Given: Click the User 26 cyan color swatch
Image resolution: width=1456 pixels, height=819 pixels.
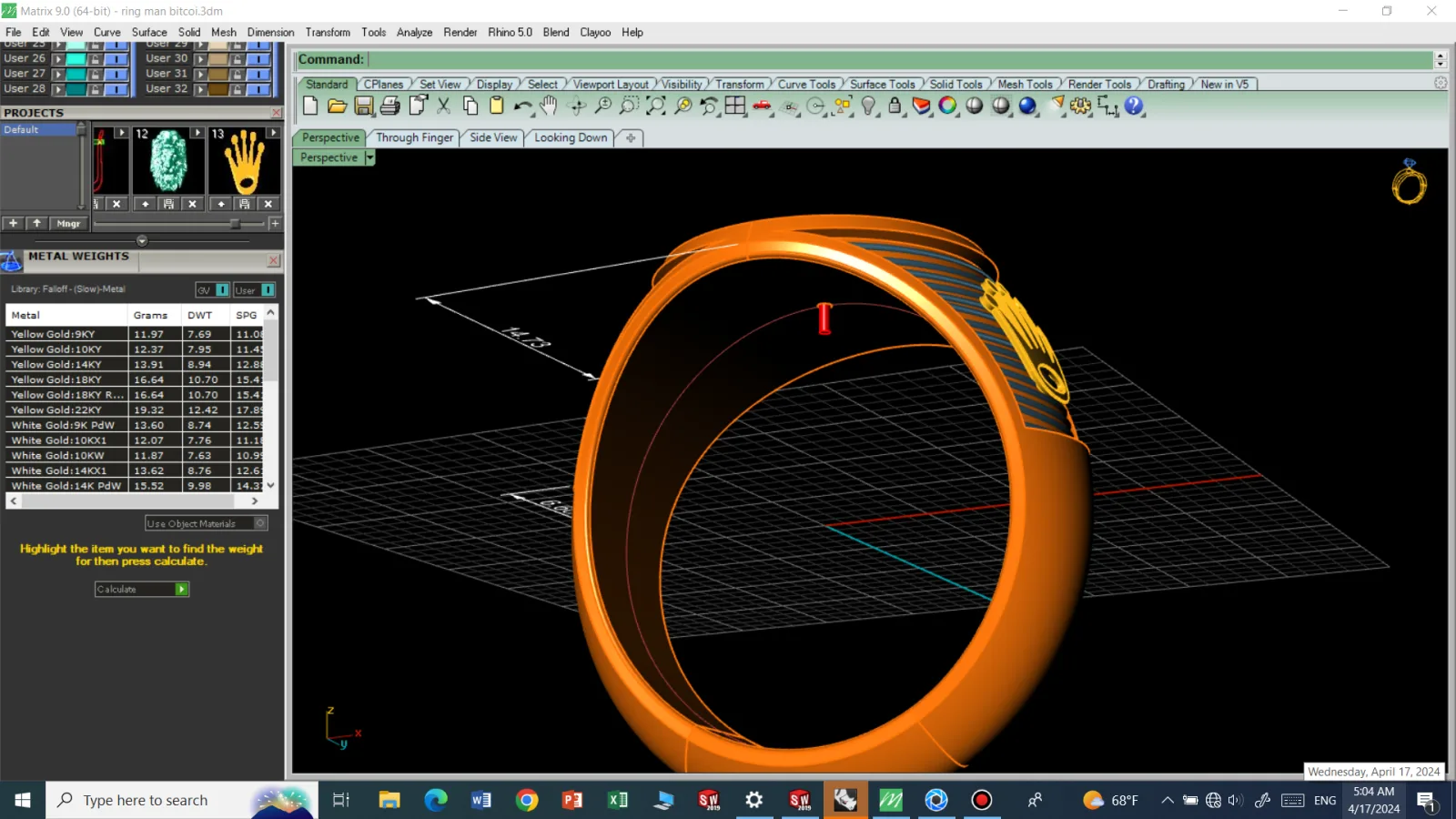Looking at the screenshot, I should [x=76, y=59].
